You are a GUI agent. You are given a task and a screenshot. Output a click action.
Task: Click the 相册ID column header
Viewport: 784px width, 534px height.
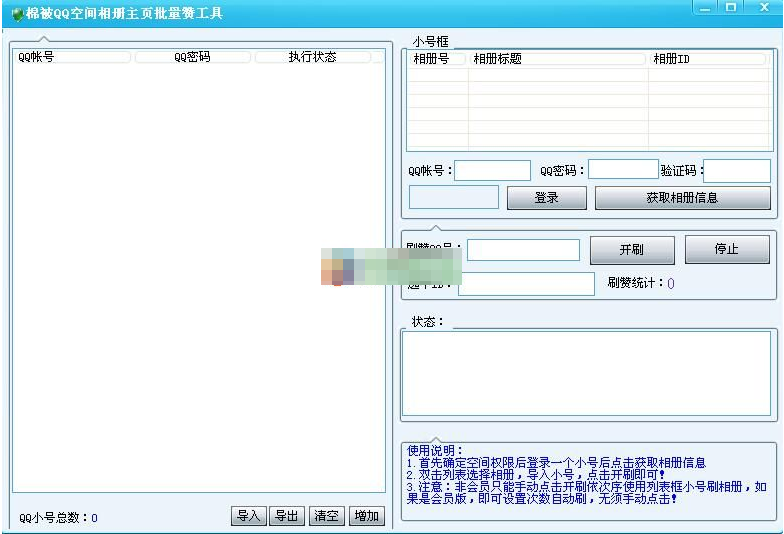(x=707, y=59)
